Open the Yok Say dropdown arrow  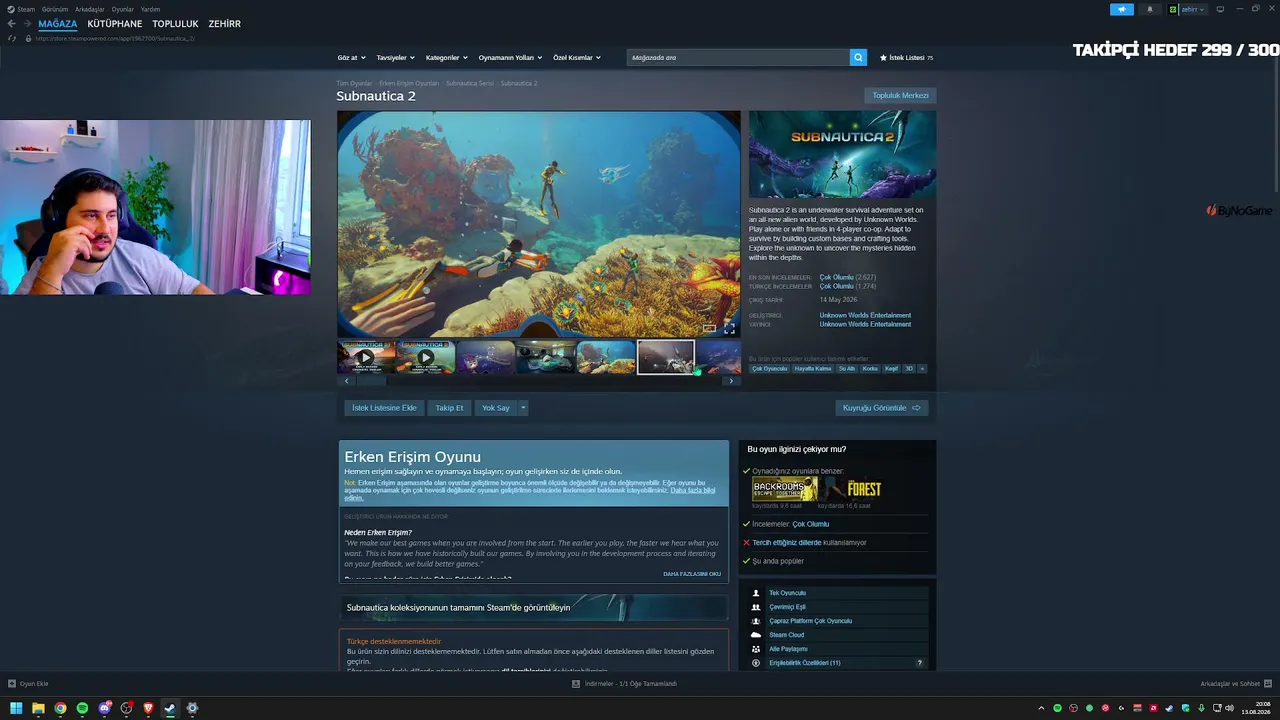tap(522, 408)
